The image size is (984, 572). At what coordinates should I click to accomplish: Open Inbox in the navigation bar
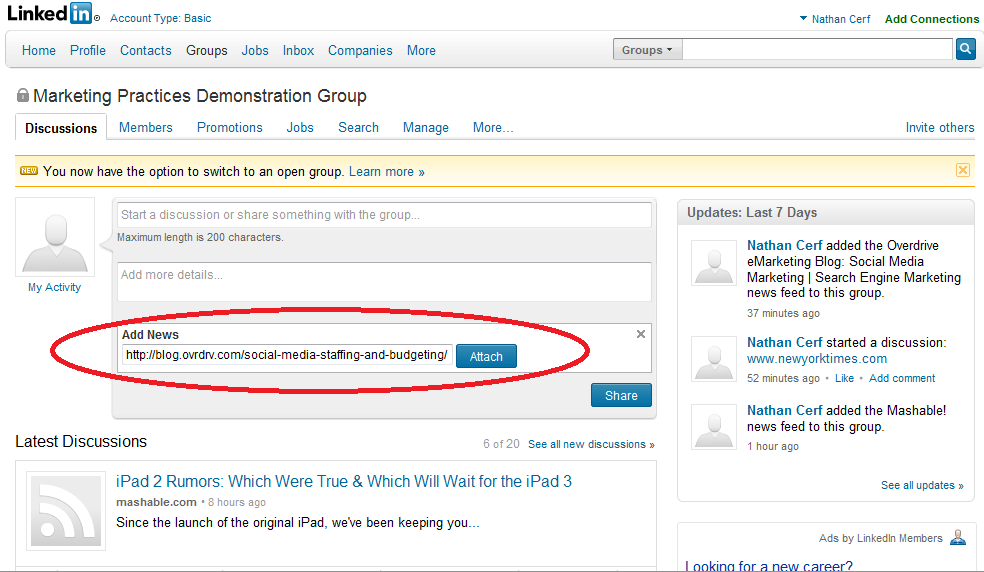(298, 50)
